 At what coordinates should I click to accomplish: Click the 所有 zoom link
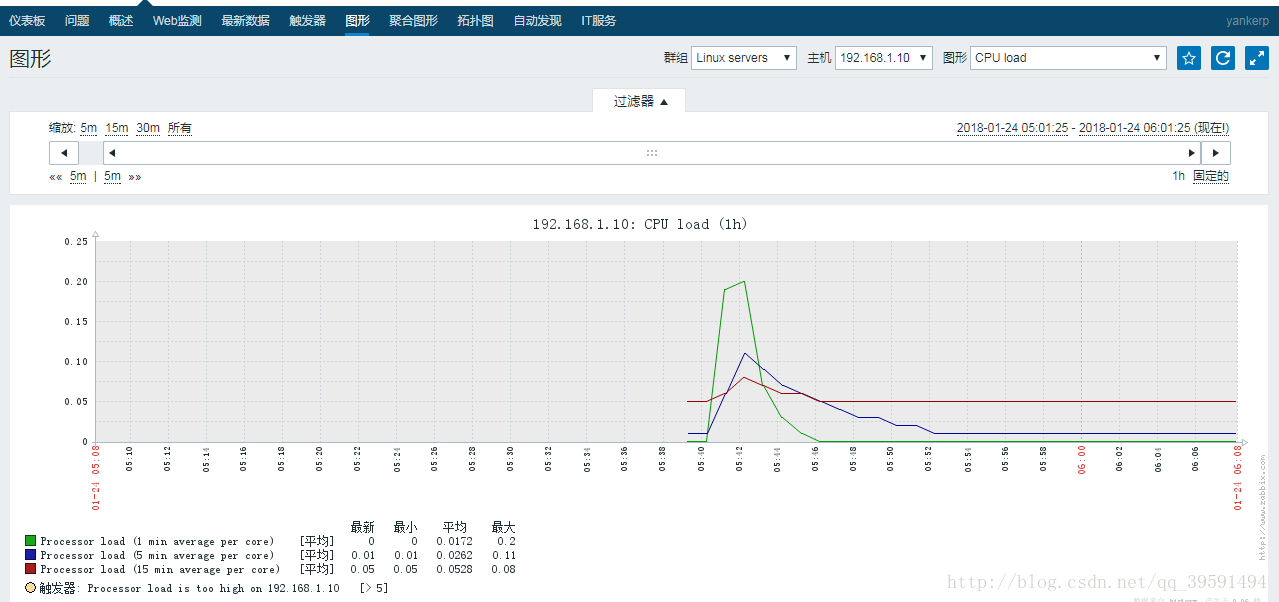(x=180, y=127)
